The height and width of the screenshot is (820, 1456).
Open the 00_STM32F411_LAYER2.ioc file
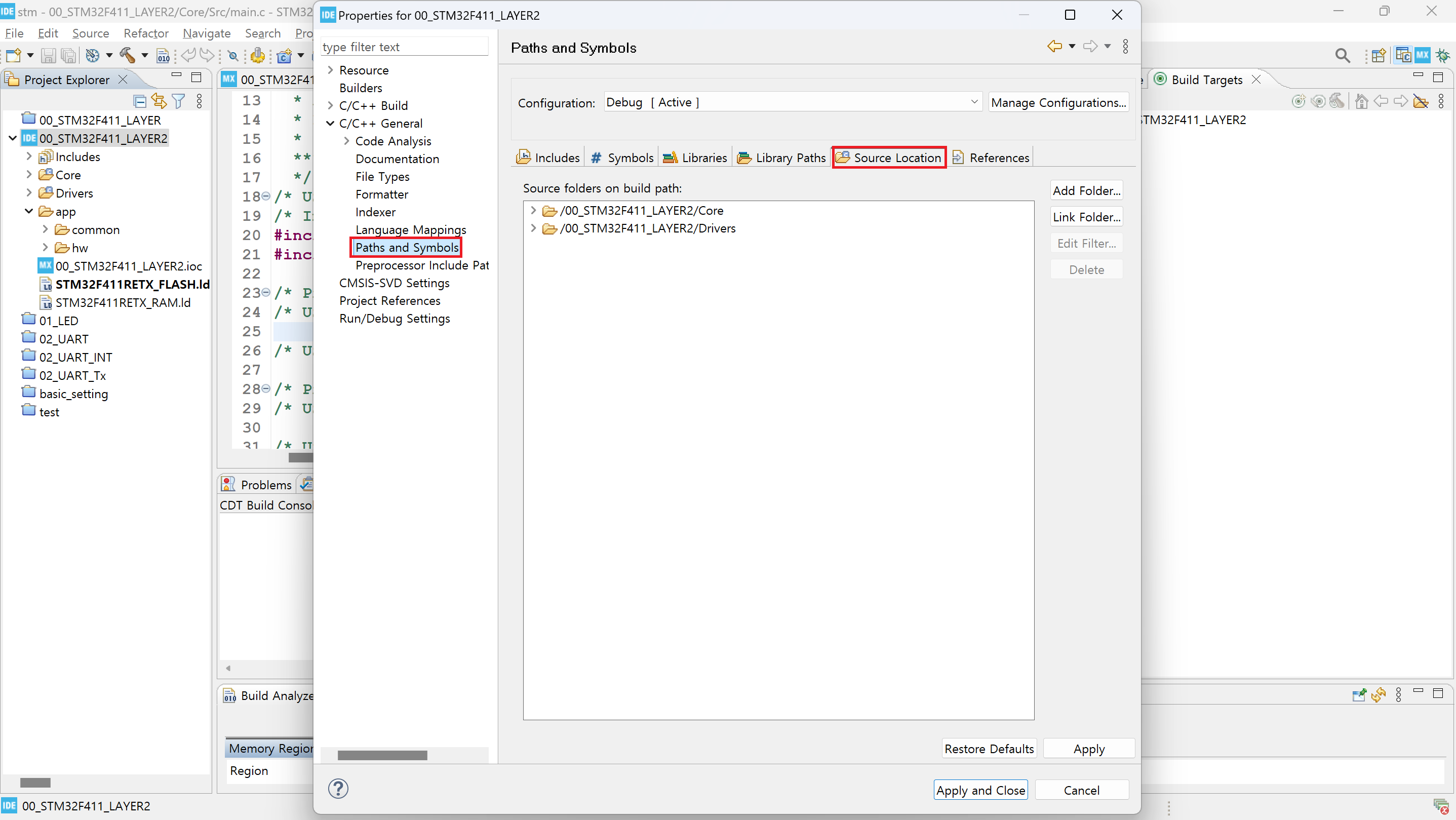pyautogui.click(x=128, y=266)
